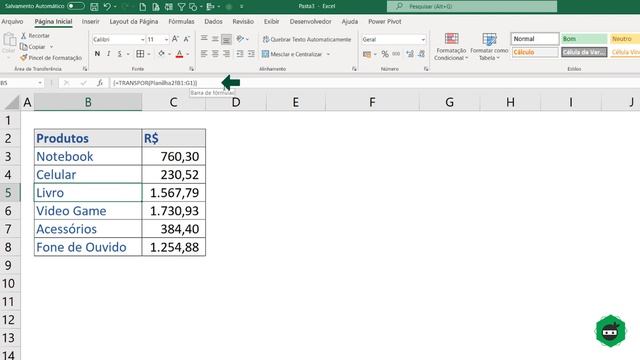Viewport: 640px width, 360px height.
Task: Open font color dropdown arrow
Action: coord(188,54)
